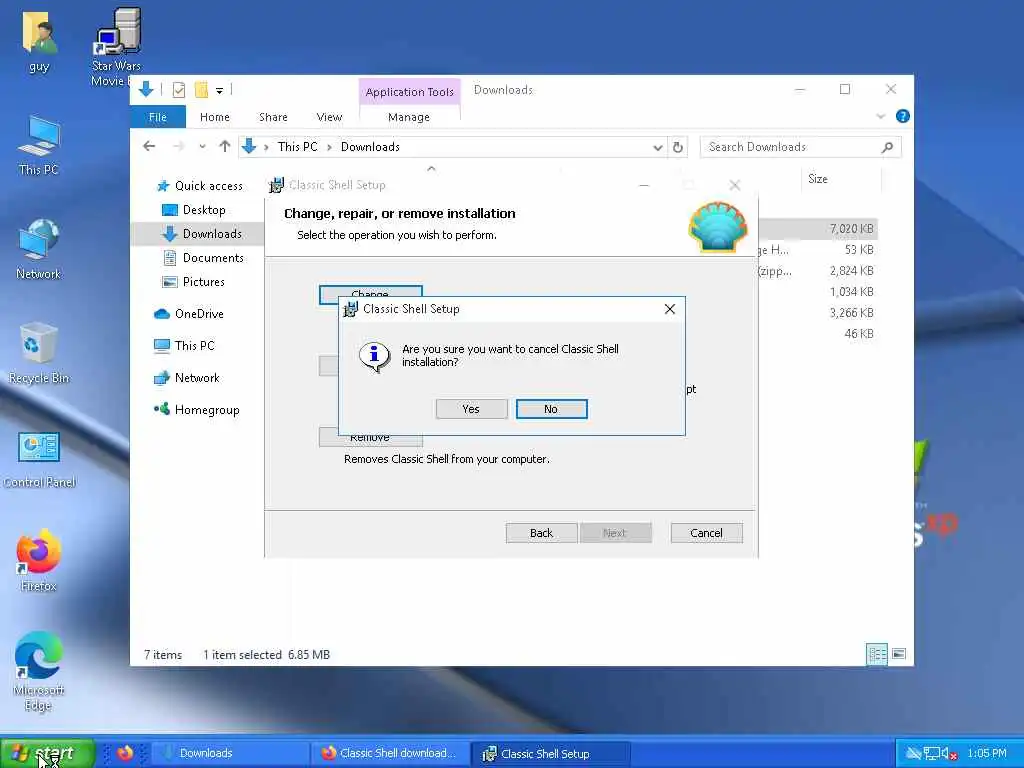Select the file row sized 7,020 KB
This screenshot has width=1024, height=768.
click(818, 229)
